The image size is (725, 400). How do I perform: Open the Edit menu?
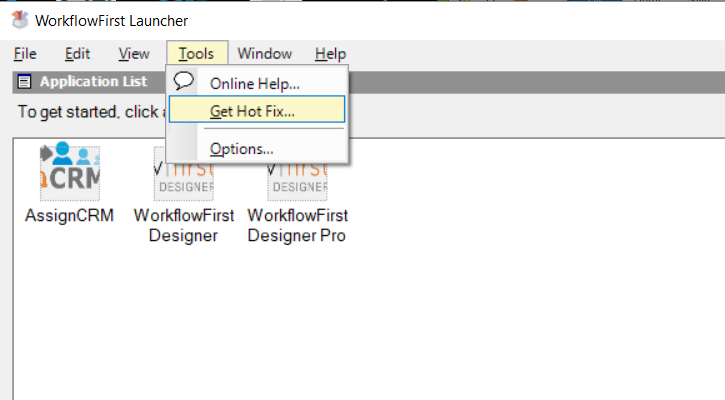click(x=77, y=54)
